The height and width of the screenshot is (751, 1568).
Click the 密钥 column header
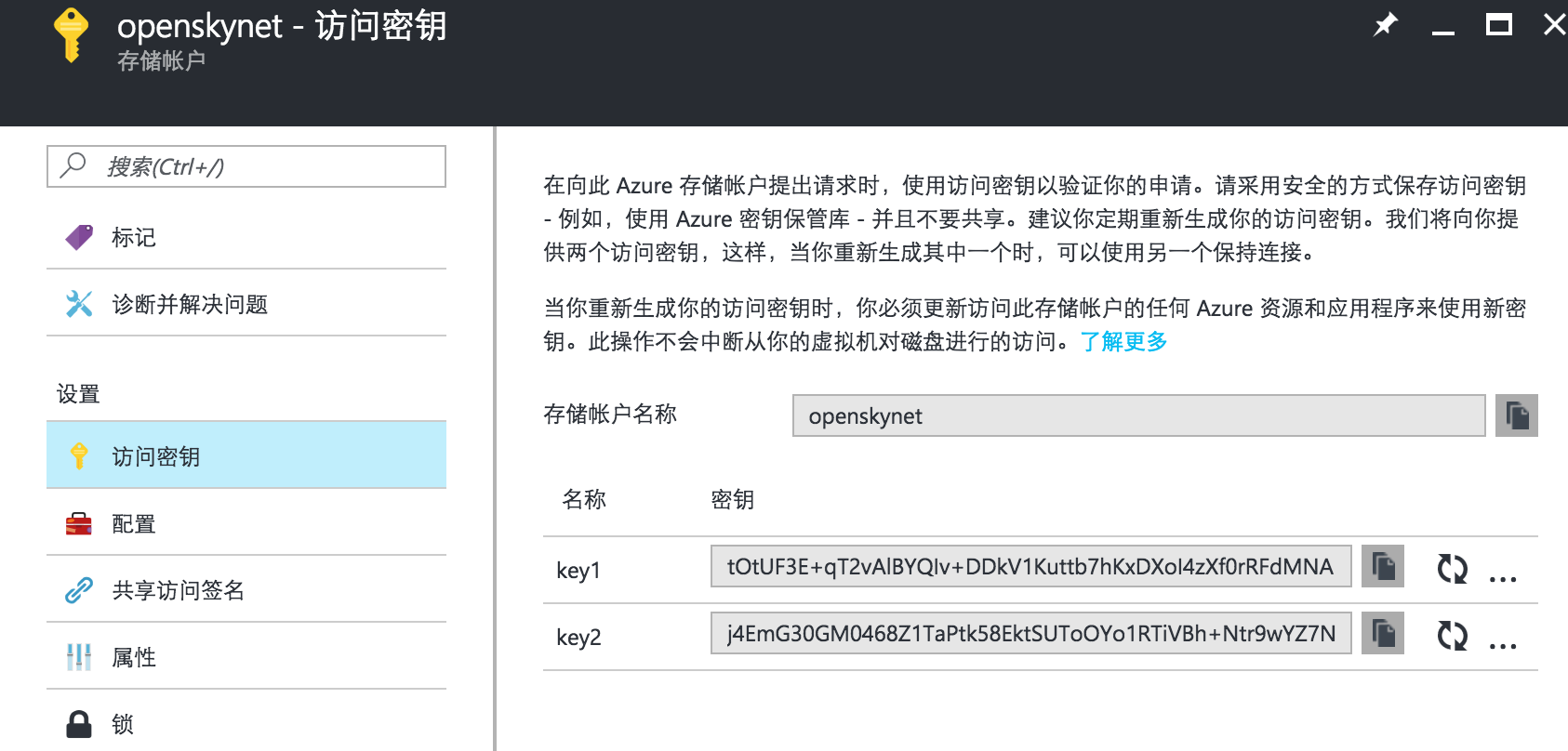point(733,499)
